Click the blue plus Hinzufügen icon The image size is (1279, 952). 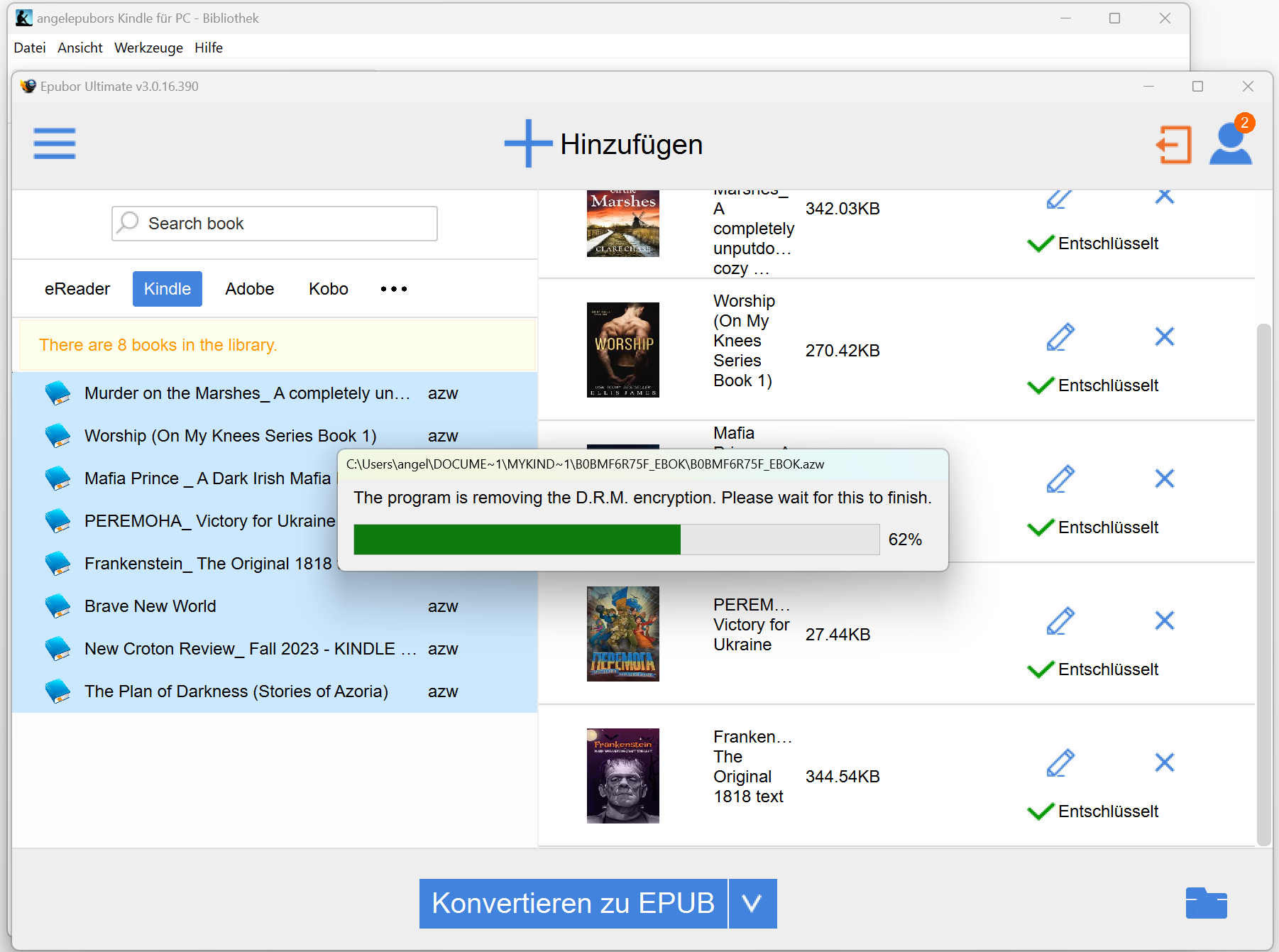(528, 143)
